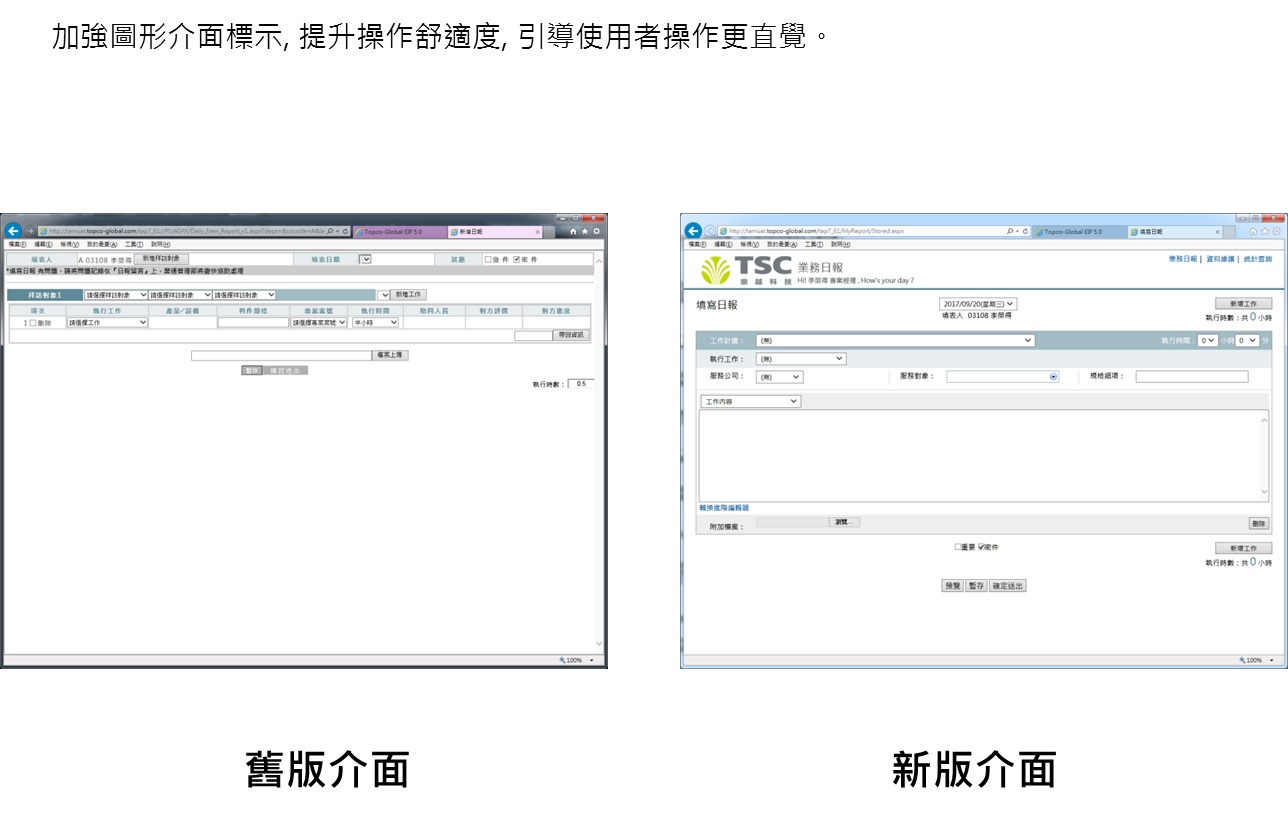Viewport: 1288px width, 821px height.
Task: Uncheck the 密件 checkbox in the new interface
Action: click(x=981, y=547)
